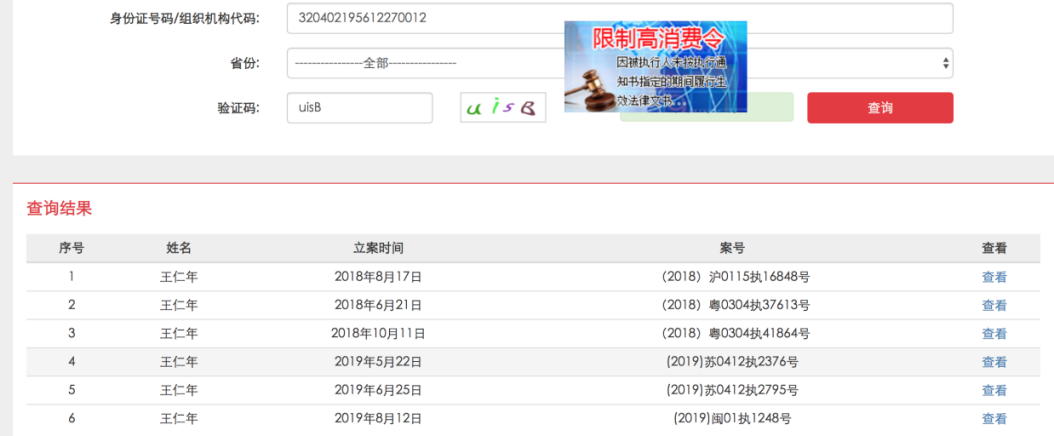Click the 查询结果 section heading
1054x436 pixels.
[59, 209]
